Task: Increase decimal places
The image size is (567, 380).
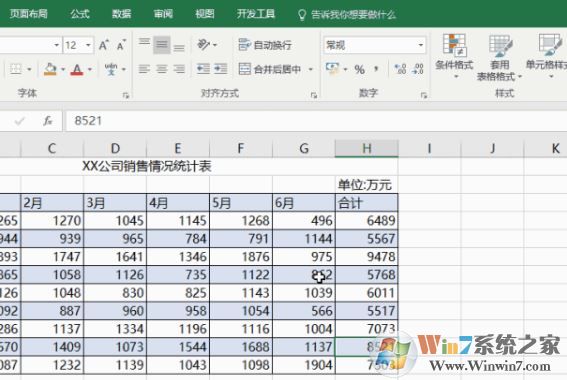Action: pos(400,69)
